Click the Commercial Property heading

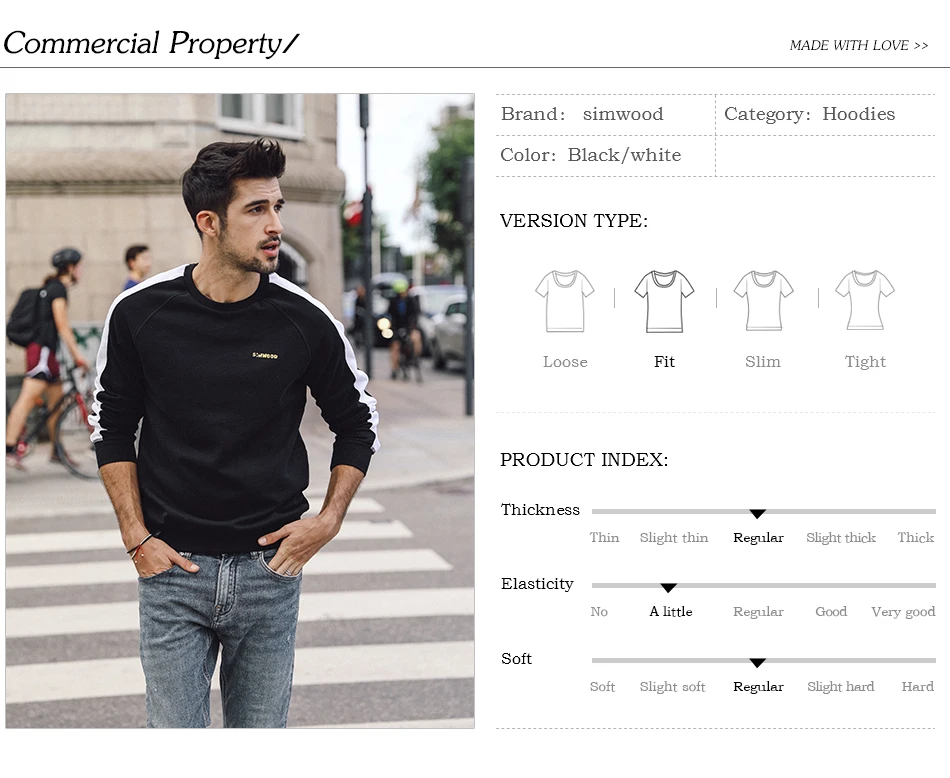151,43
